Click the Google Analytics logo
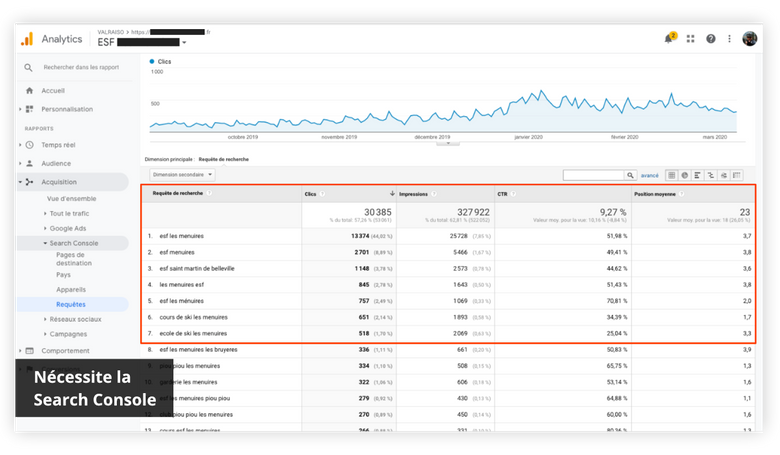Viewport: 780px width, 455px height. (27, 39)
